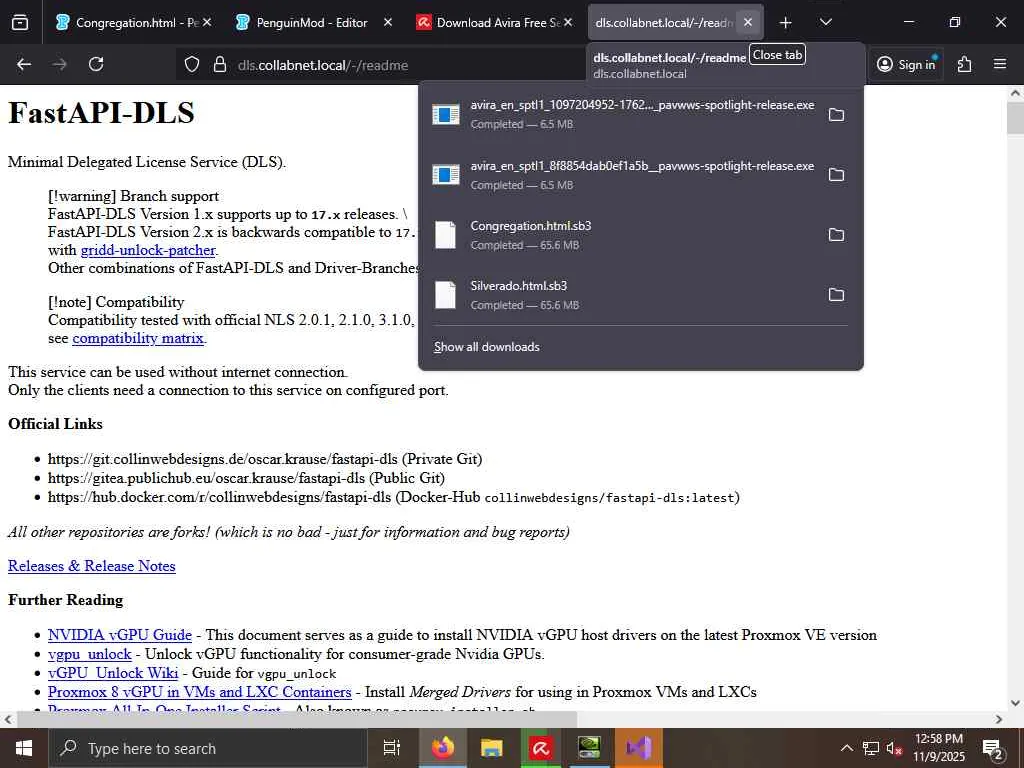Open Firefox View button in tab bar

(20, 23)
